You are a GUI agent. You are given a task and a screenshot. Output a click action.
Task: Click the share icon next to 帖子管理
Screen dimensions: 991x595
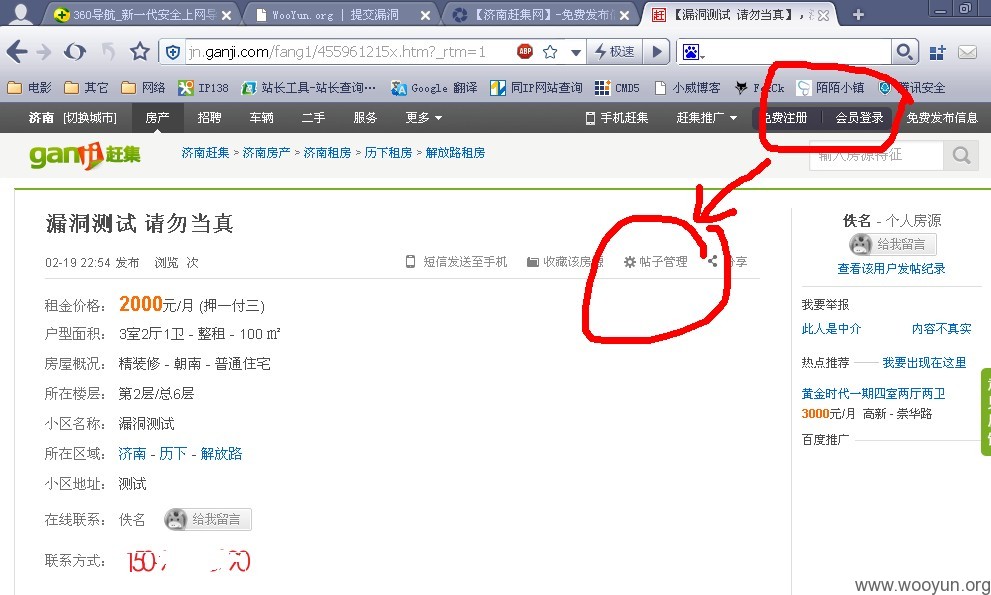712,261
